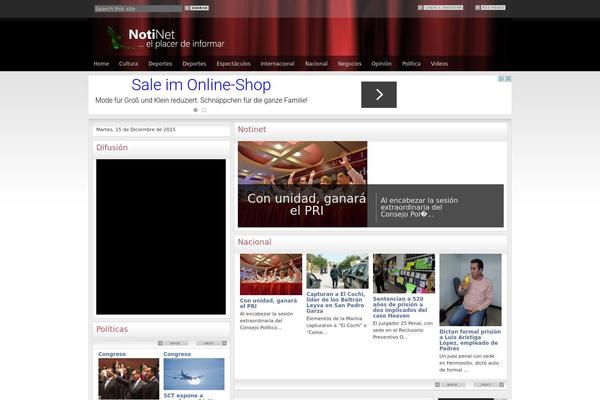The image size is (600, 400).
Task: Open the Internacional section
Action: point(277,64)
